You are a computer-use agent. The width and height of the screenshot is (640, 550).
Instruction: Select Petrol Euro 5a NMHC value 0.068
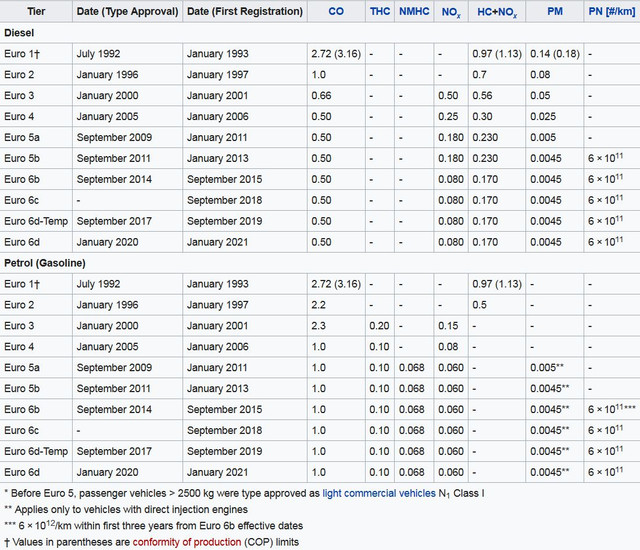coord(411,368)
